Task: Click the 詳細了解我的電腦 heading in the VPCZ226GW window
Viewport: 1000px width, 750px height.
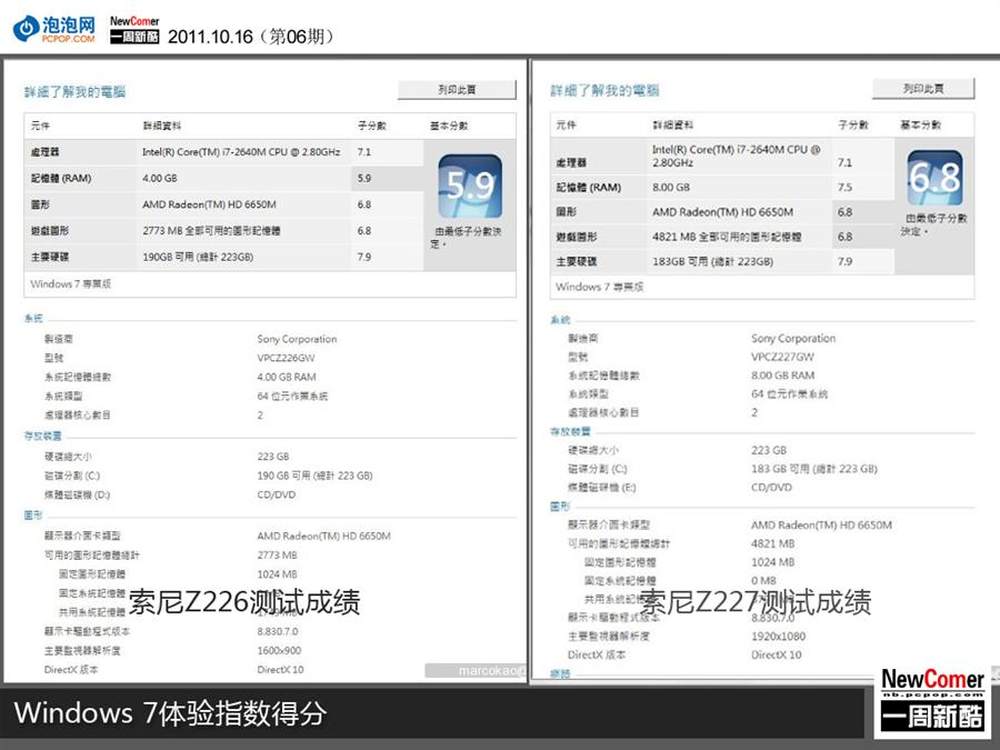Action: click(x=75, y=92)
